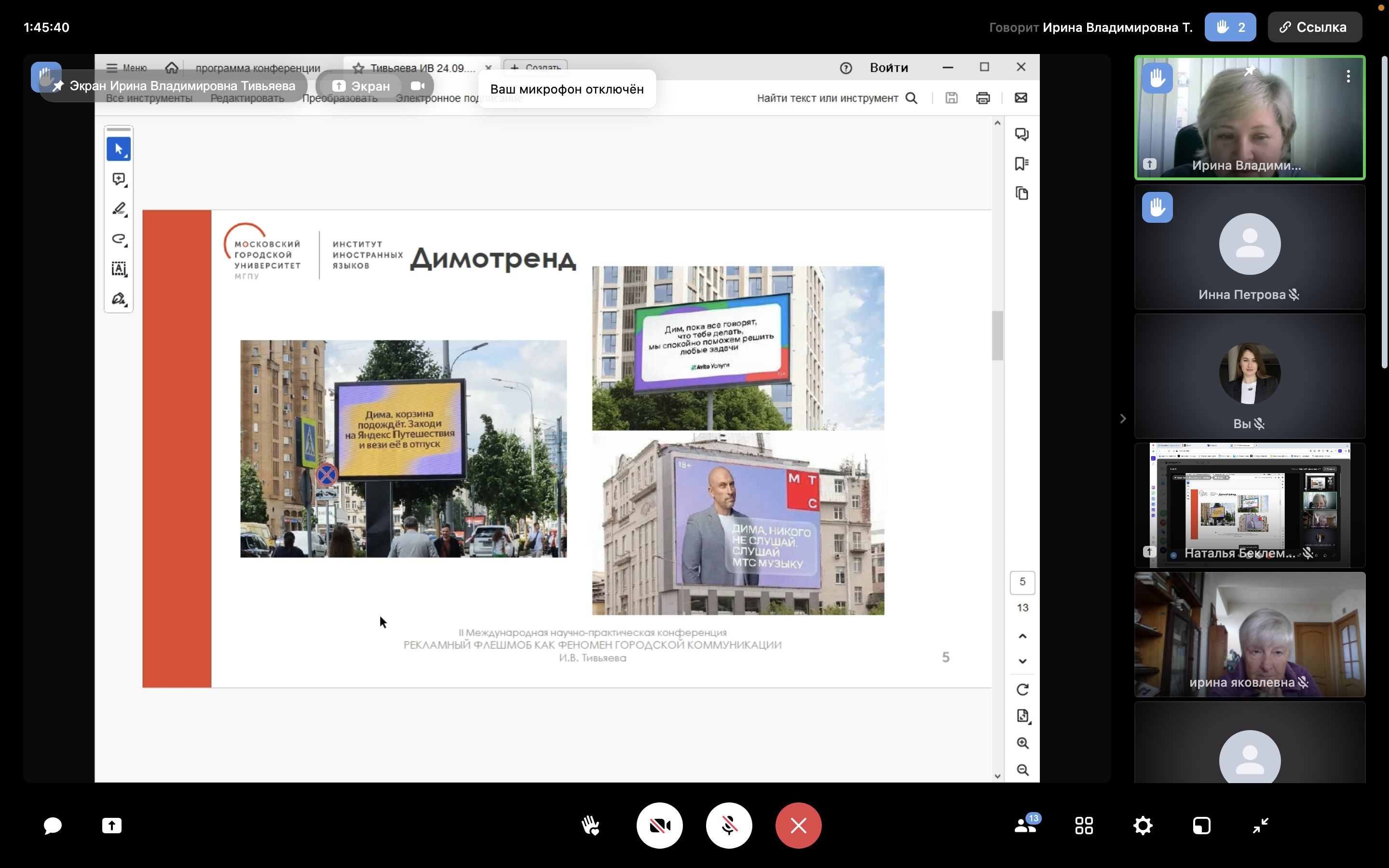Switch to the Редактировать tab
The height and width of the screenshot is (868, 1389).
click(247, 97)
